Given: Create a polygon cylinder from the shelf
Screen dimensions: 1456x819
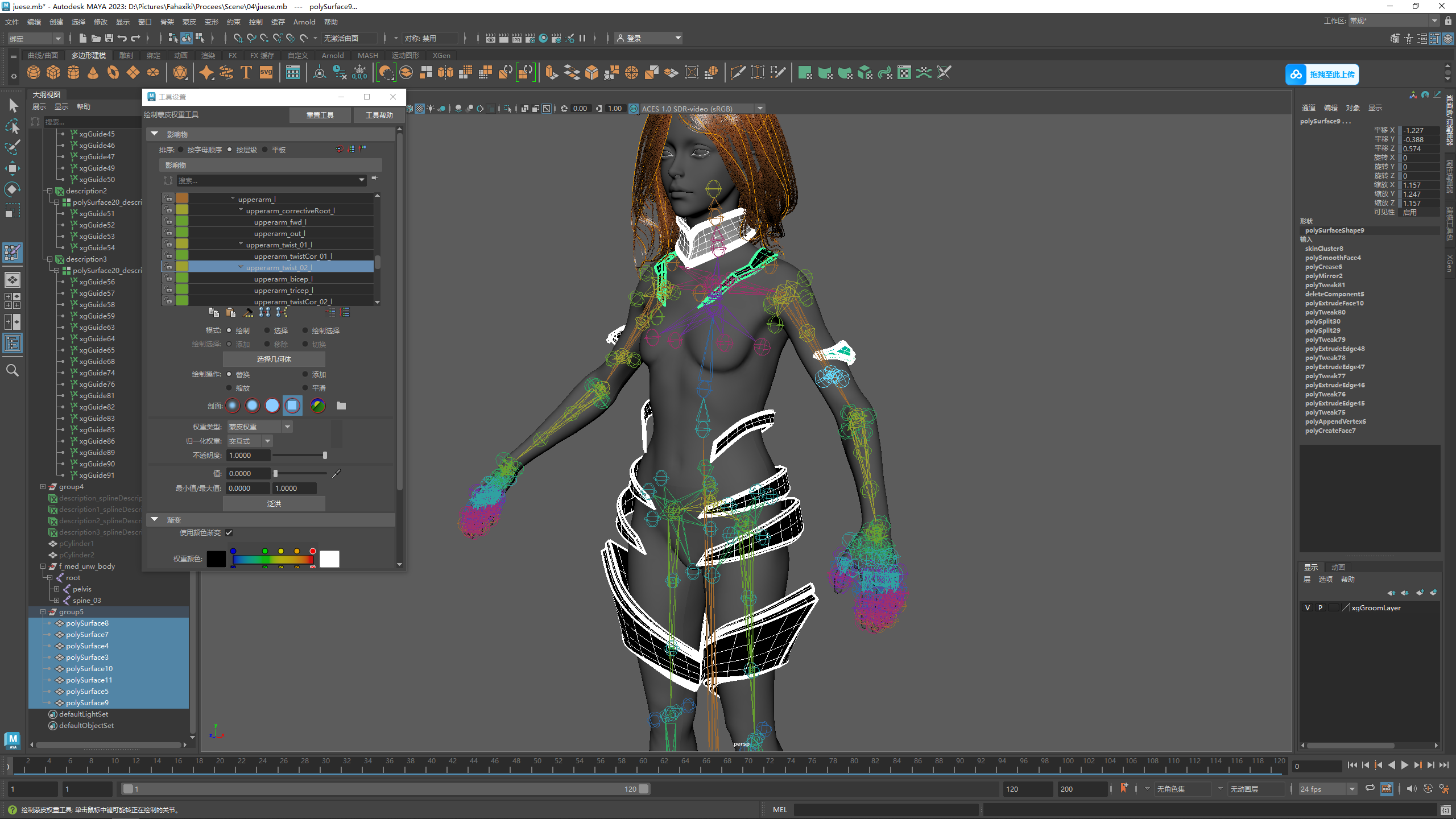Looking at the screenshot, I should 73,73.
